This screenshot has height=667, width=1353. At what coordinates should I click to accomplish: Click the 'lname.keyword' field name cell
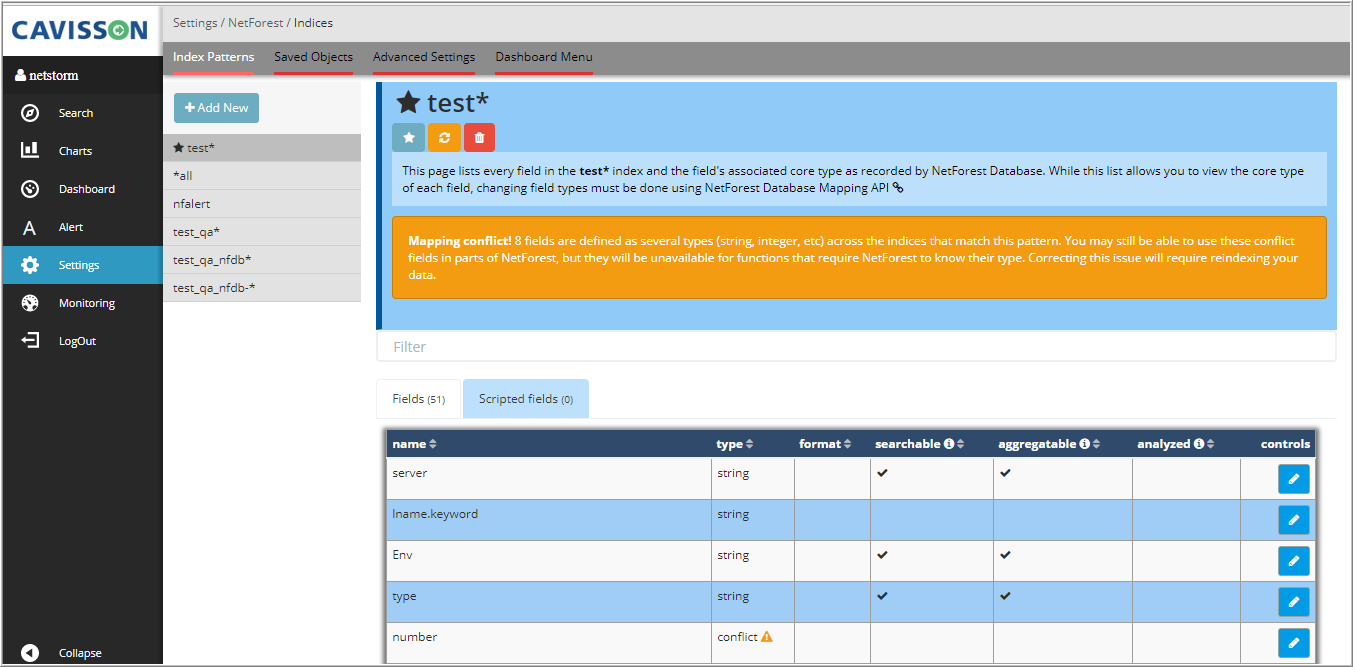pyautogui.click(x=549, y=520)
